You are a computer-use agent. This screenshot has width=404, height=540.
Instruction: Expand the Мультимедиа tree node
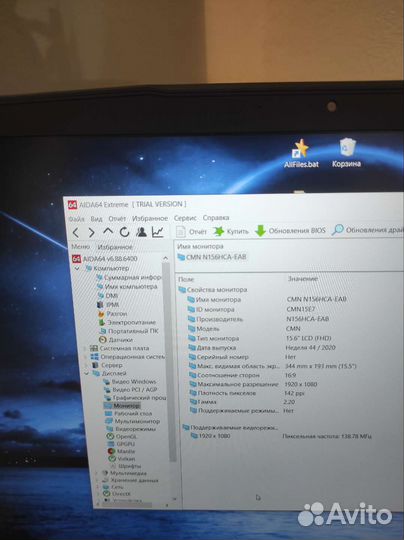point(96,473)
